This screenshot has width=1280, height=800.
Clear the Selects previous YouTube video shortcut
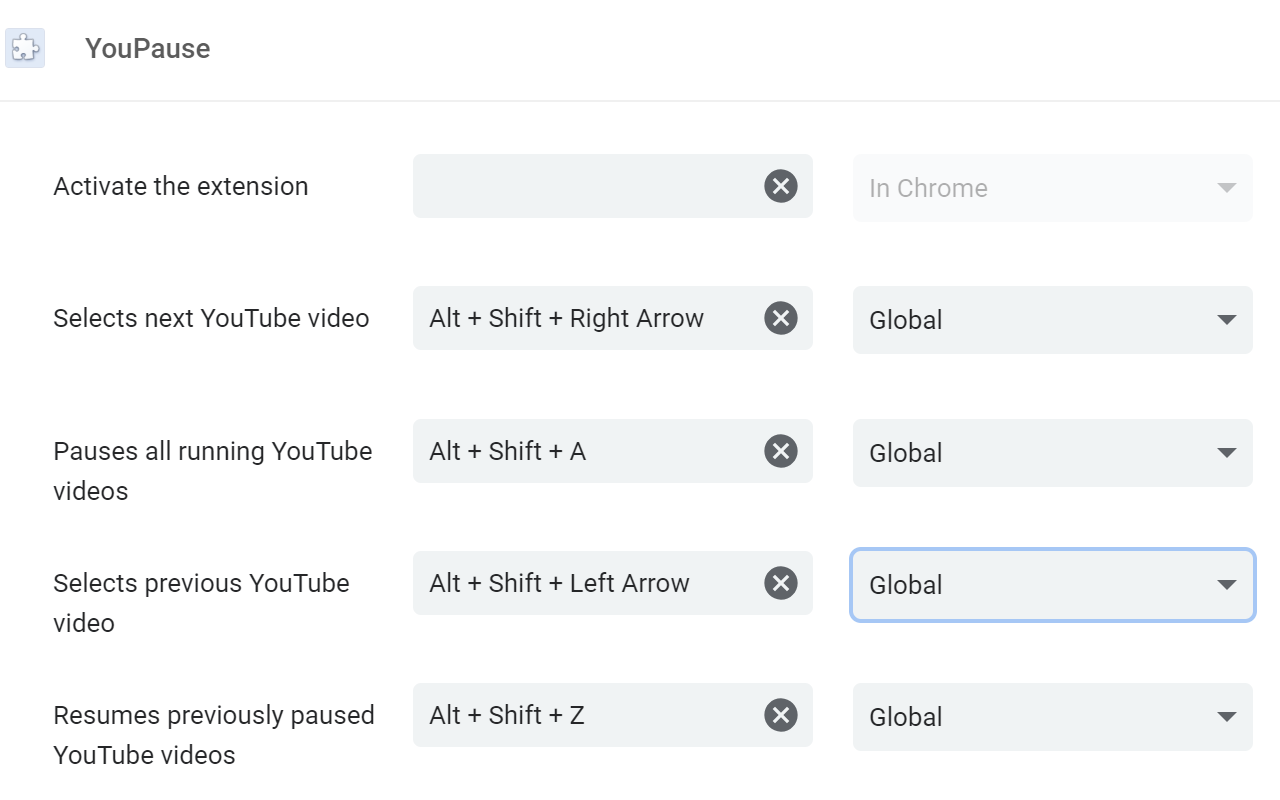coord(780,583)
